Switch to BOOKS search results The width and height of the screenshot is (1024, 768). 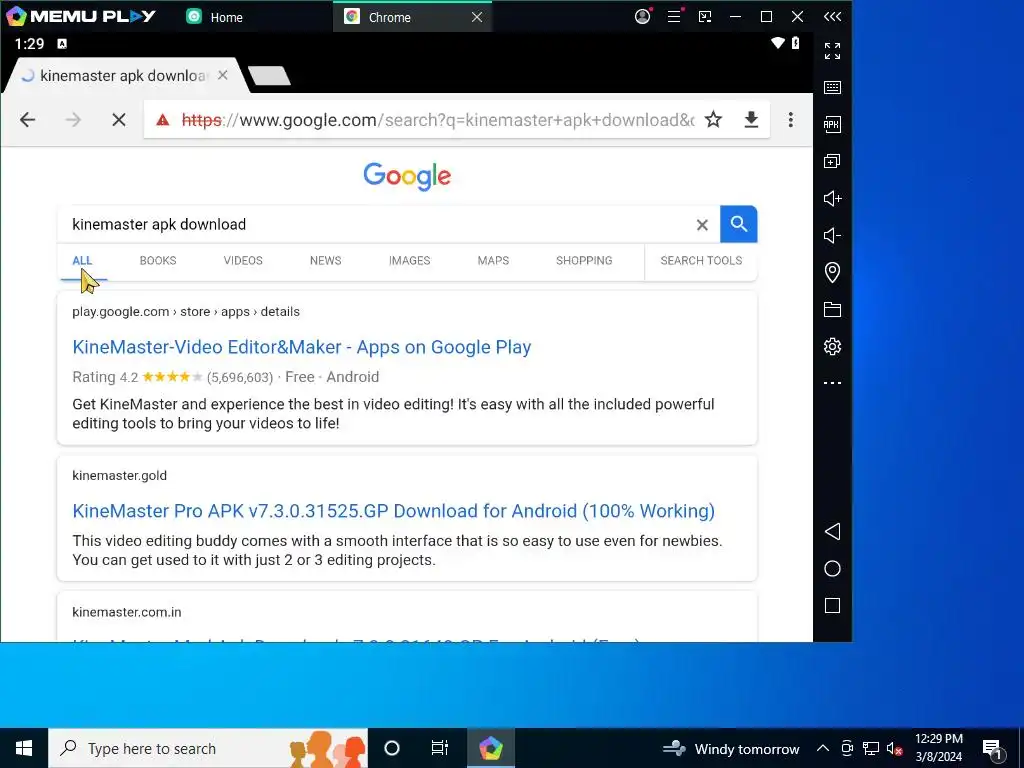click(158, 261)
